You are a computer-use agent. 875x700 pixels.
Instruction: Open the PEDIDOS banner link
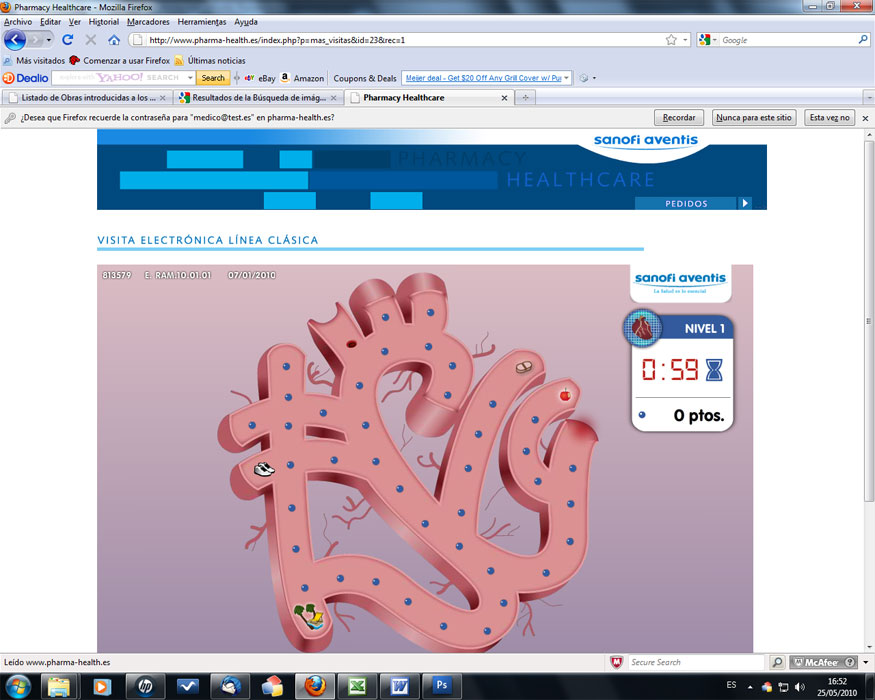[x=693, y=203]
